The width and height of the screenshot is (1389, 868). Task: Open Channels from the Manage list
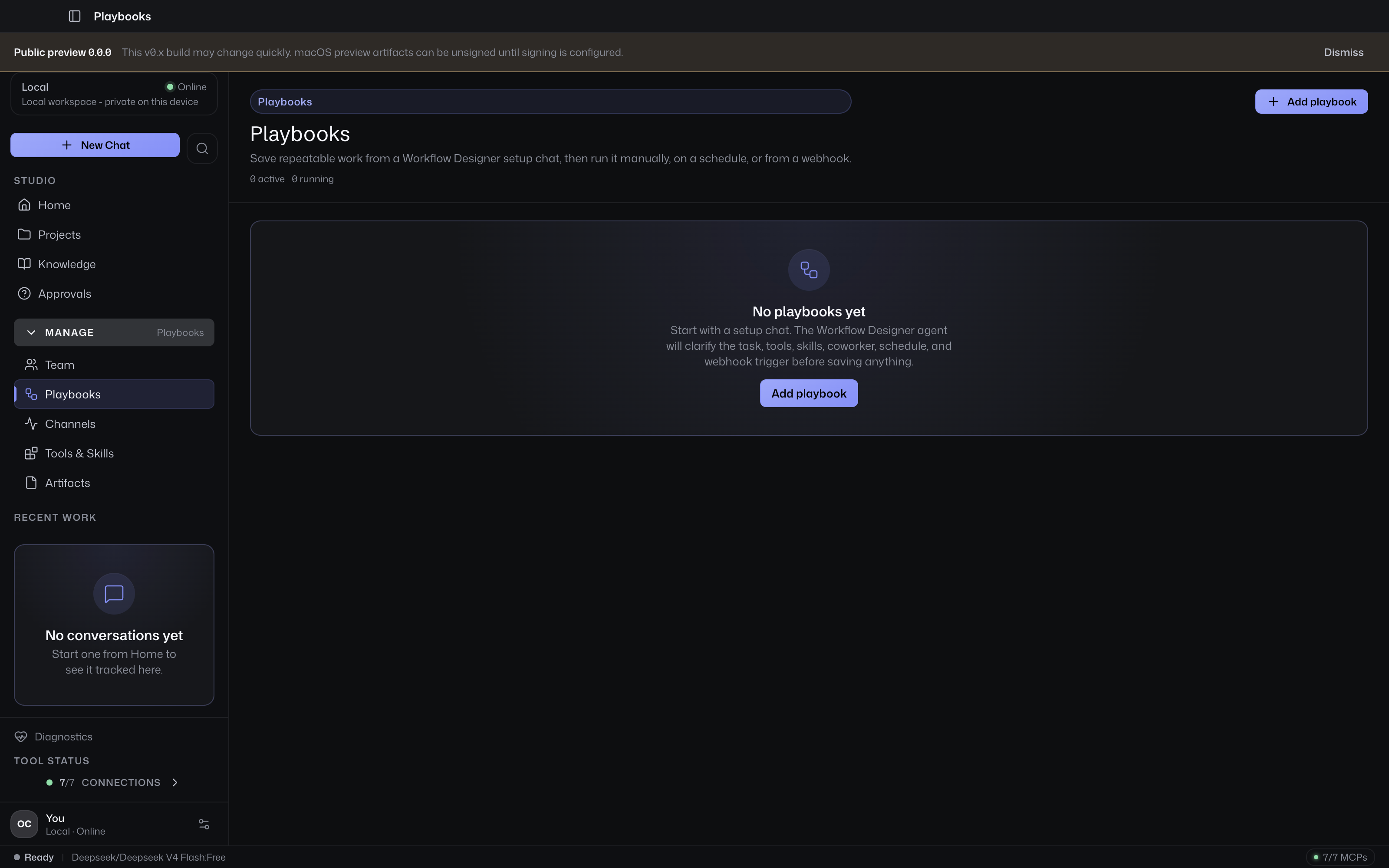click(x=114, y=424)
